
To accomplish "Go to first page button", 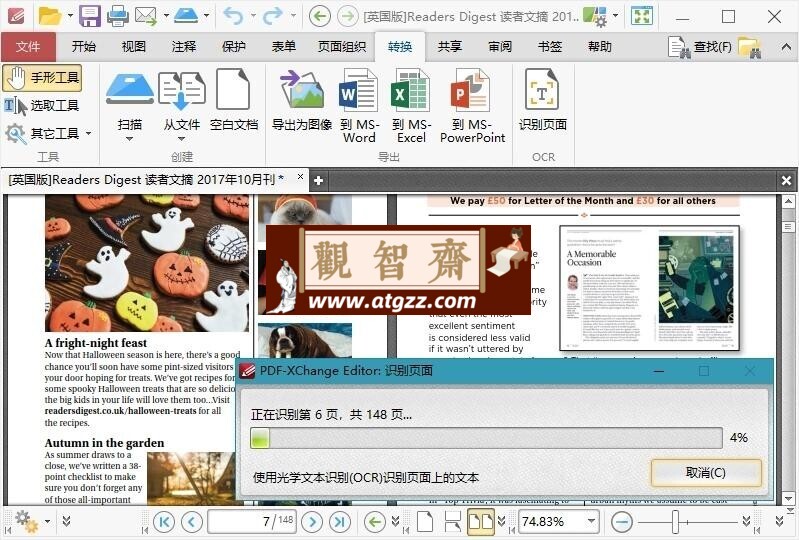I will click(164, 522).
